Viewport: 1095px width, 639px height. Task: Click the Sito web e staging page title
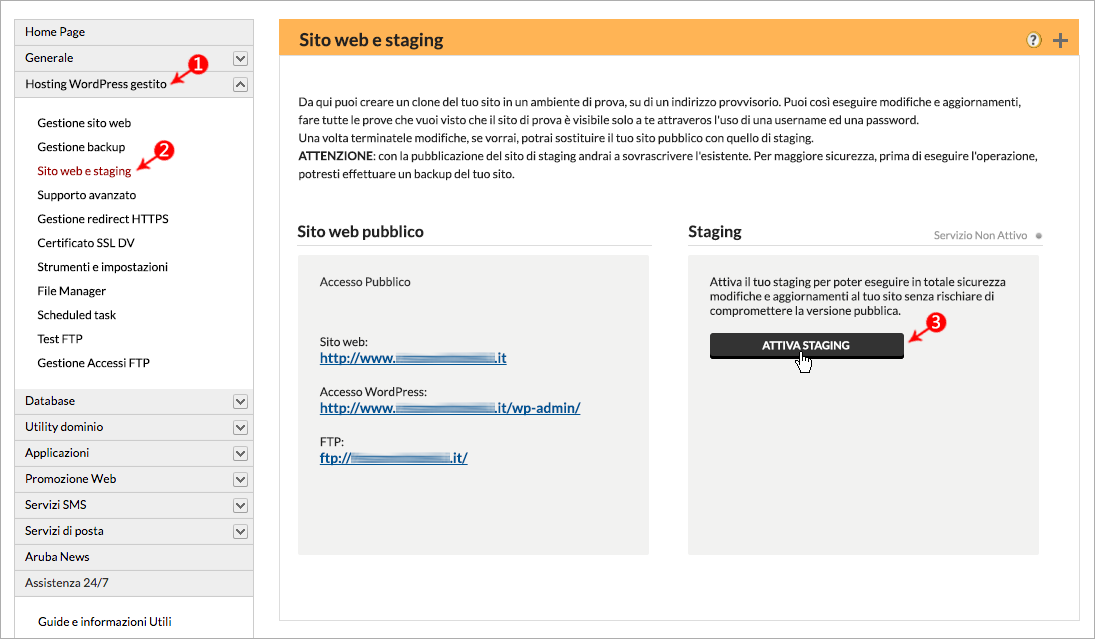(x=371, y=40)
